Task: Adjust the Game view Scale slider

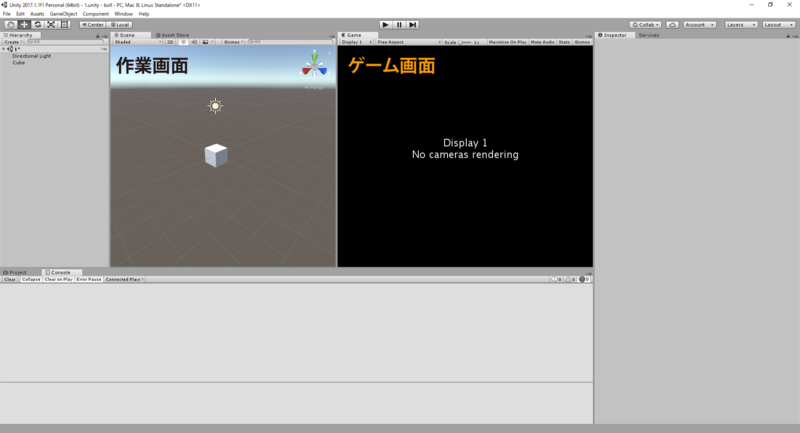Action: point(464,42)
